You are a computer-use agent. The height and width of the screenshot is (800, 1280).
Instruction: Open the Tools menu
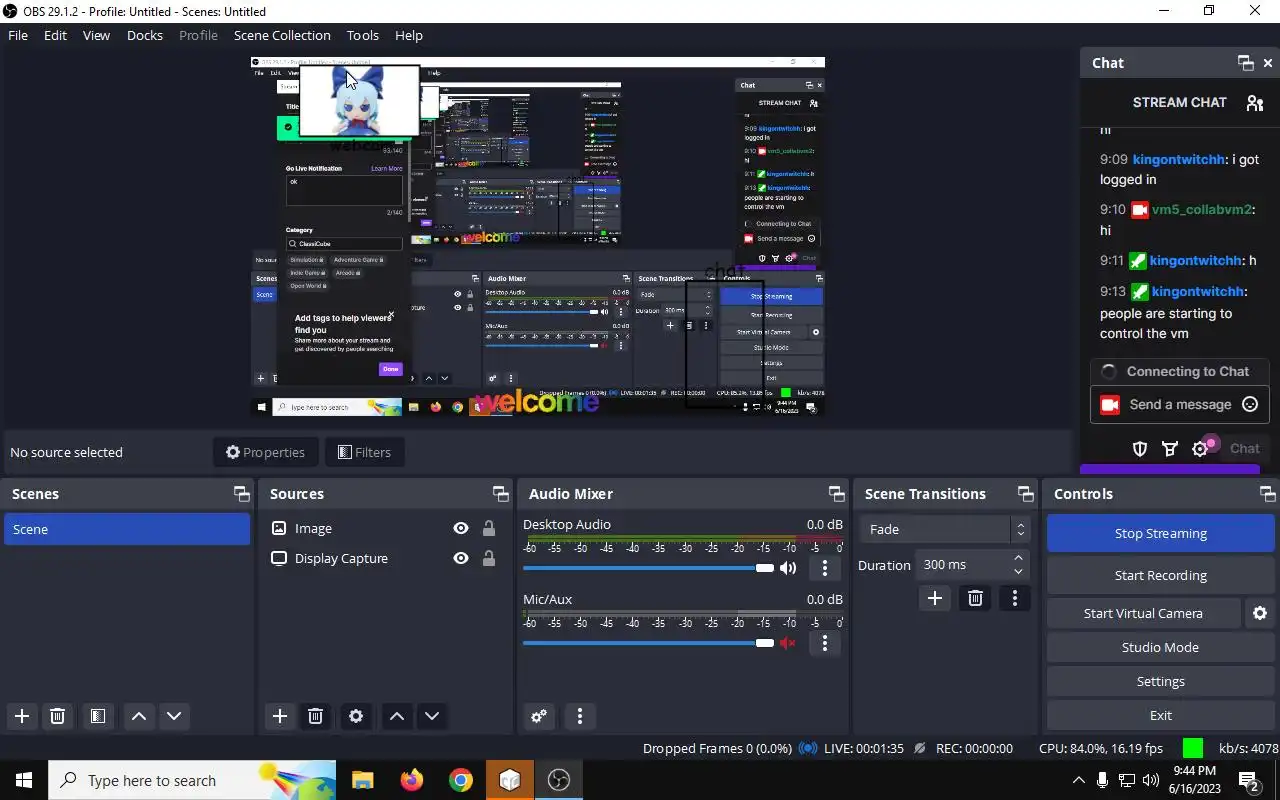(363, 35)
